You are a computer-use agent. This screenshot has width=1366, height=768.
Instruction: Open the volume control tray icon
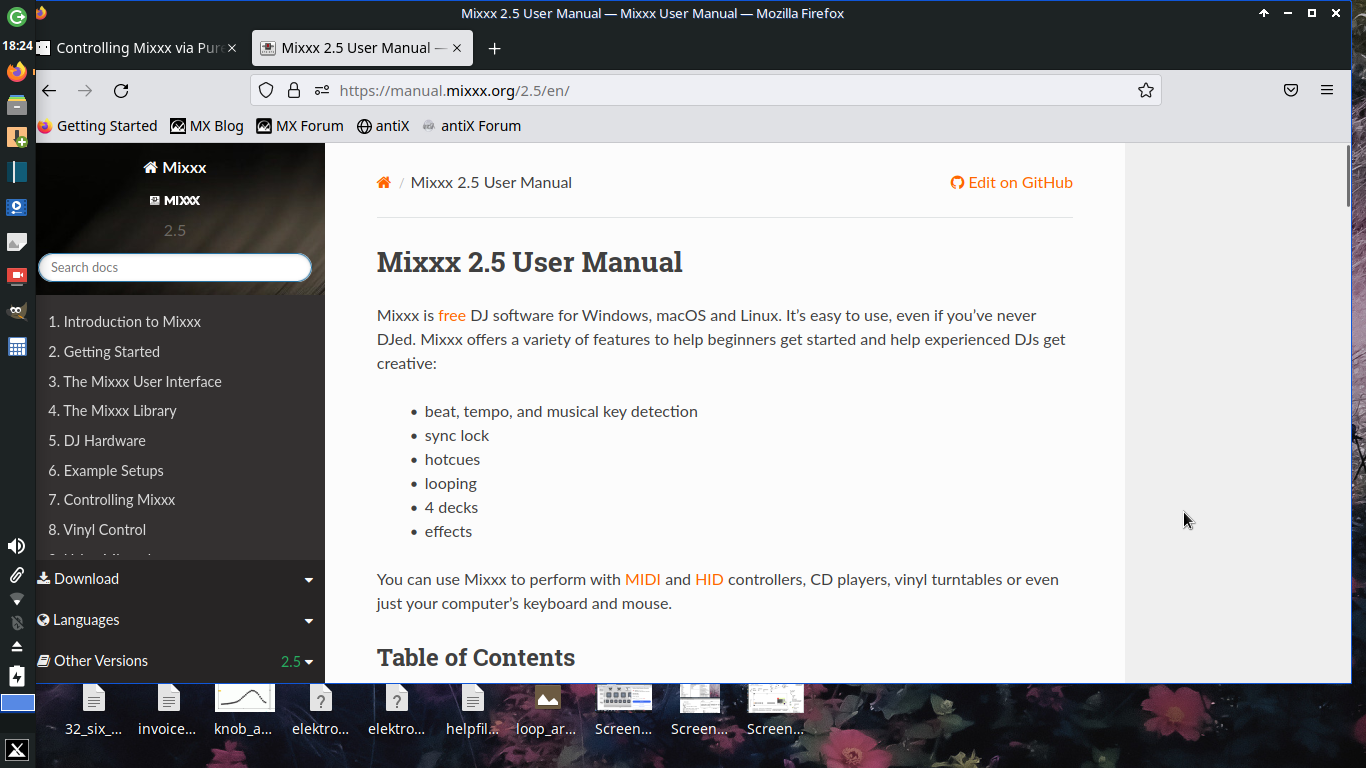coord(17,546)
